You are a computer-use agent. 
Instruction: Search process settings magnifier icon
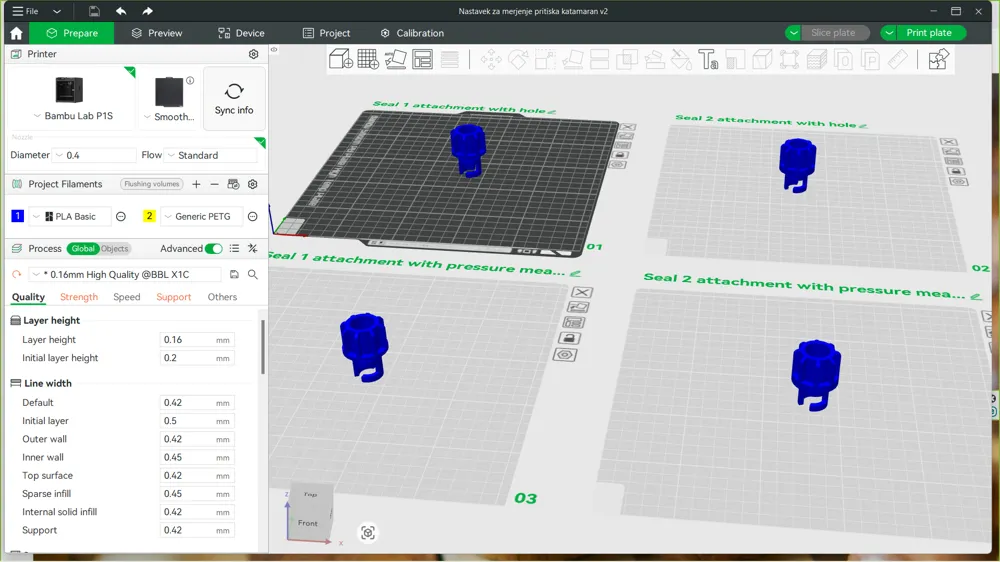pyautogui.click(x=253, y=274)
